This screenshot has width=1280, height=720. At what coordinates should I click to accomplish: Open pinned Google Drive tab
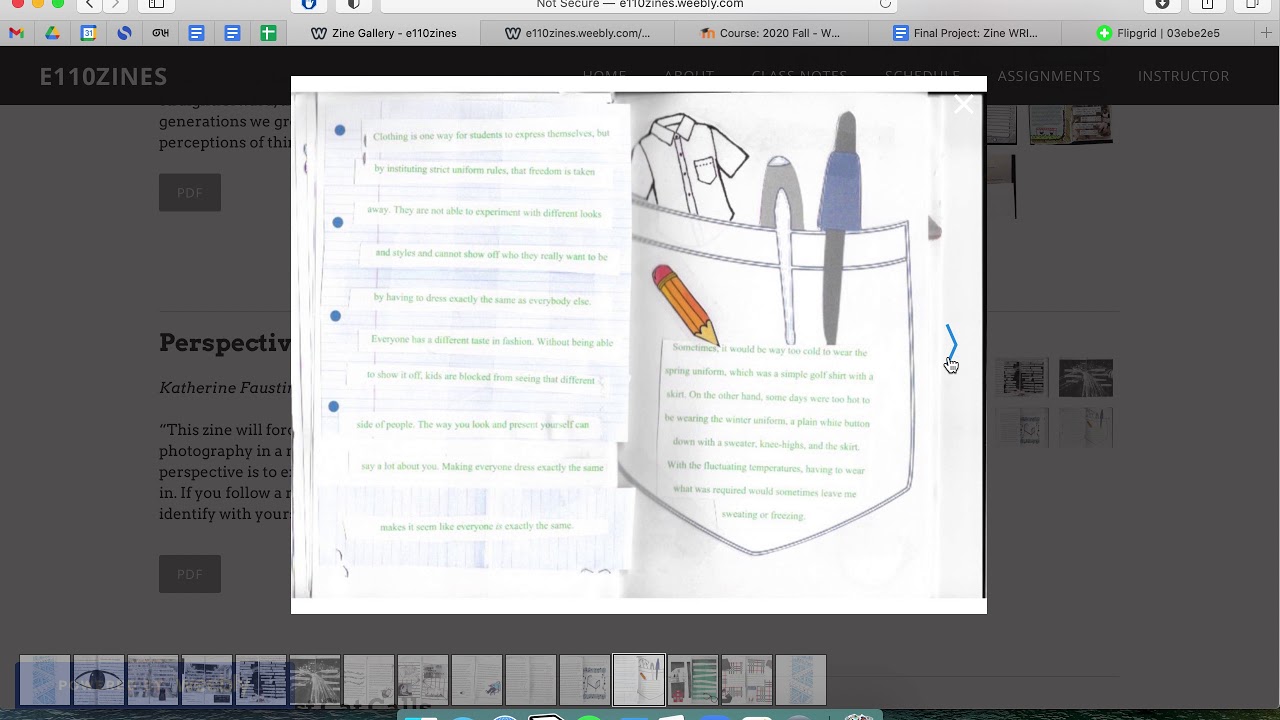click(52, 33)
